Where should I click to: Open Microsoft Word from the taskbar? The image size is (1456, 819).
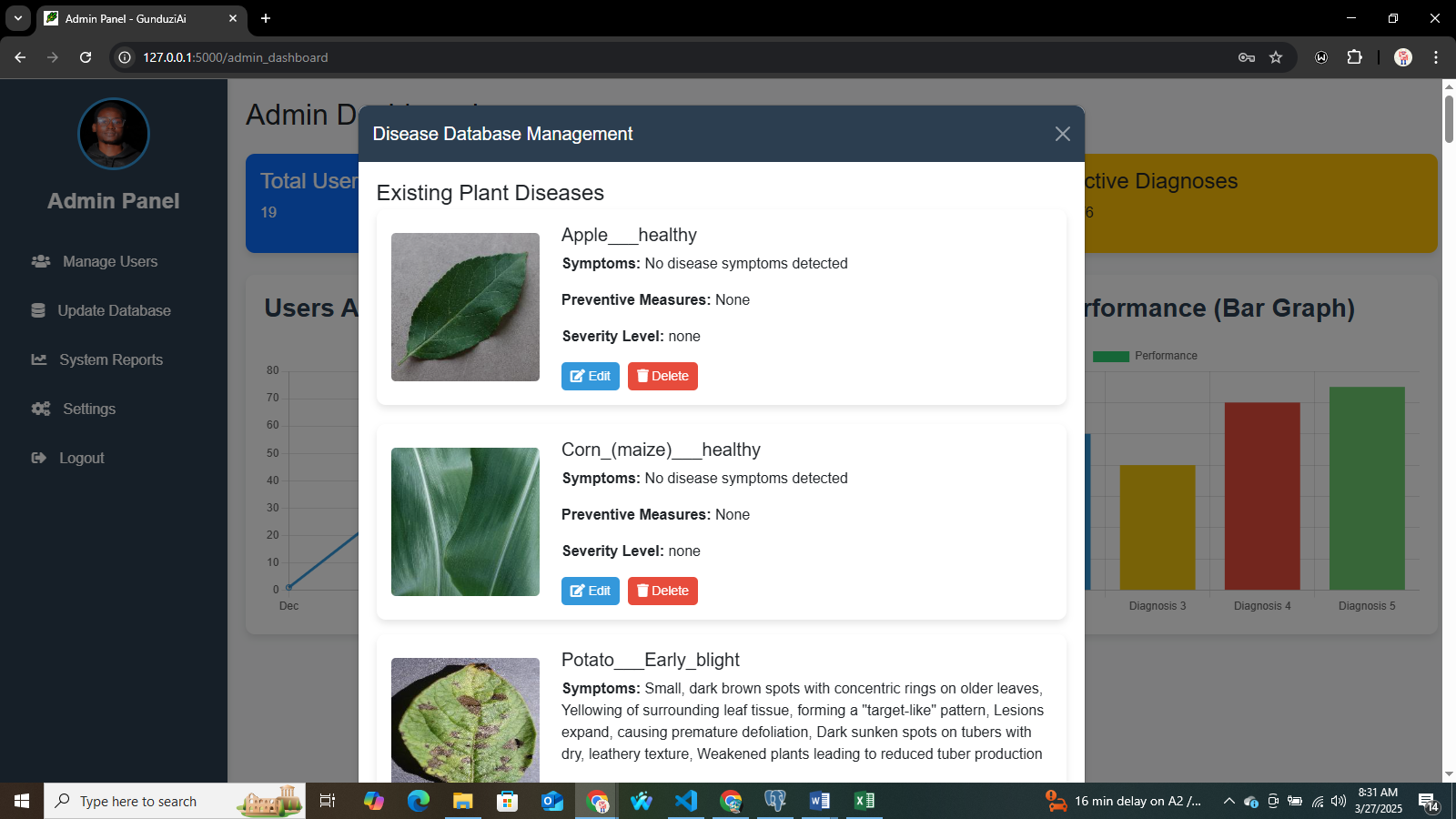820,801
